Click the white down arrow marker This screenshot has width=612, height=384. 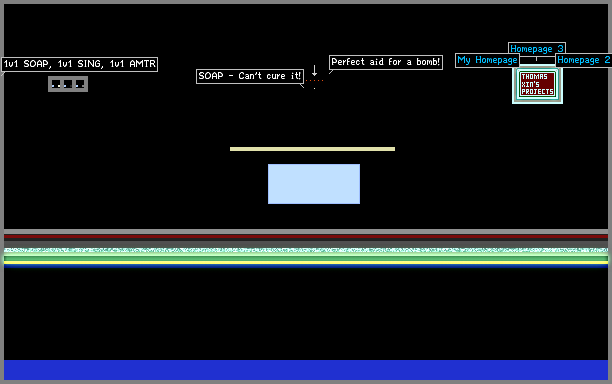(x=314, y=71)
